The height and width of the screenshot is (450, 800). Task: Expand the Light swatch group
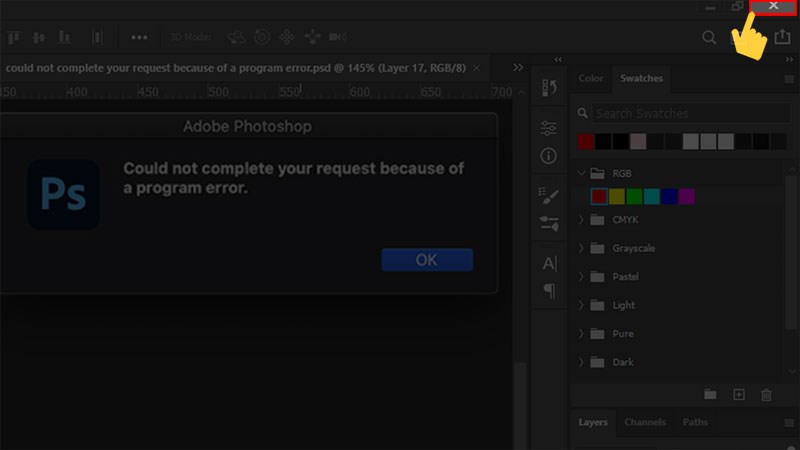click(x=581, y=305)
